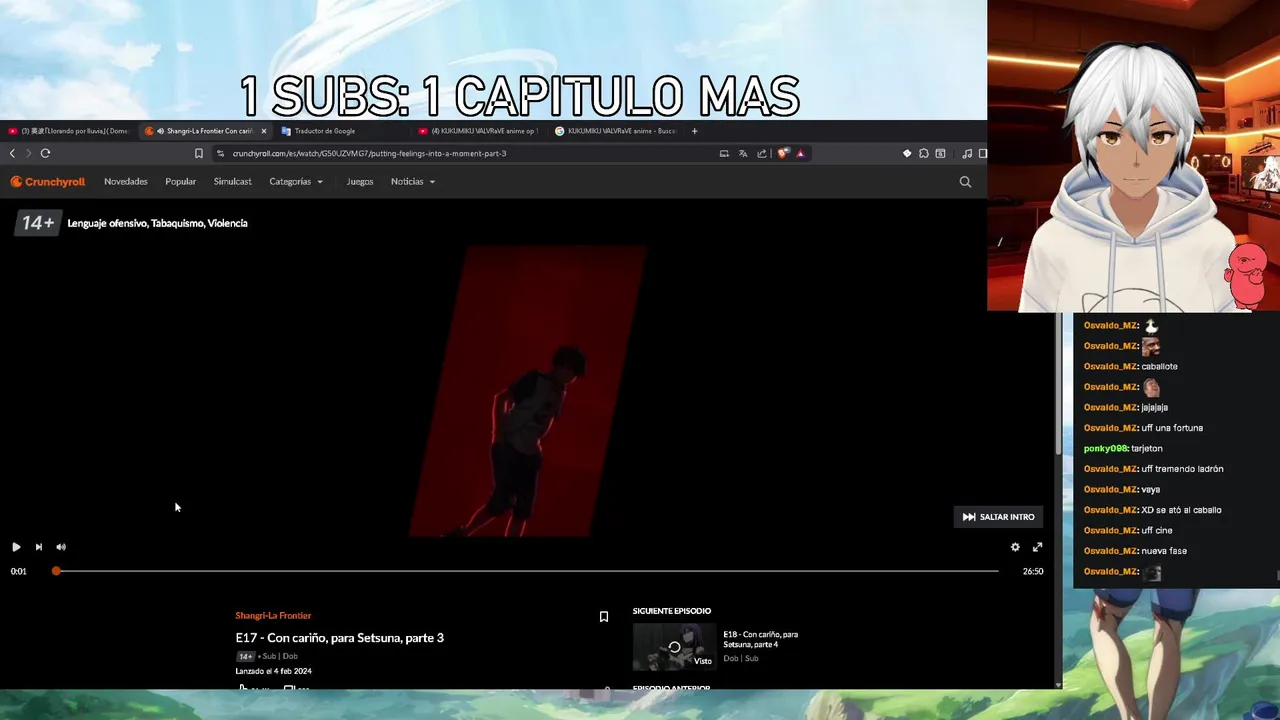
Task: Click the Lanzado el 4 feb 2024 text
Action: click(274, 671)
